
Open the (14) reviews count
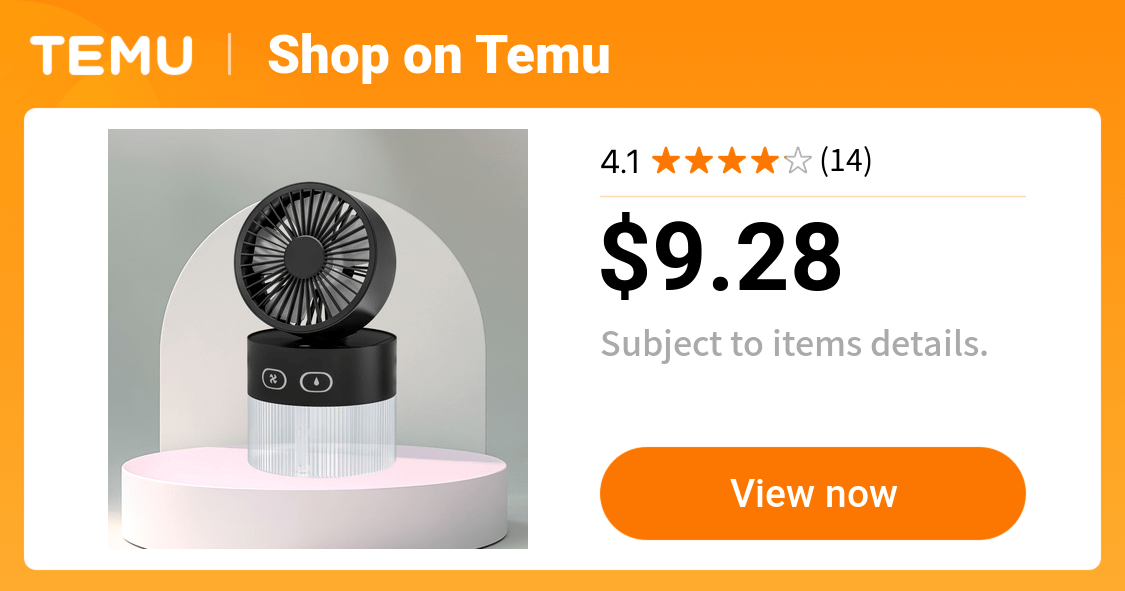coord(846,161)
